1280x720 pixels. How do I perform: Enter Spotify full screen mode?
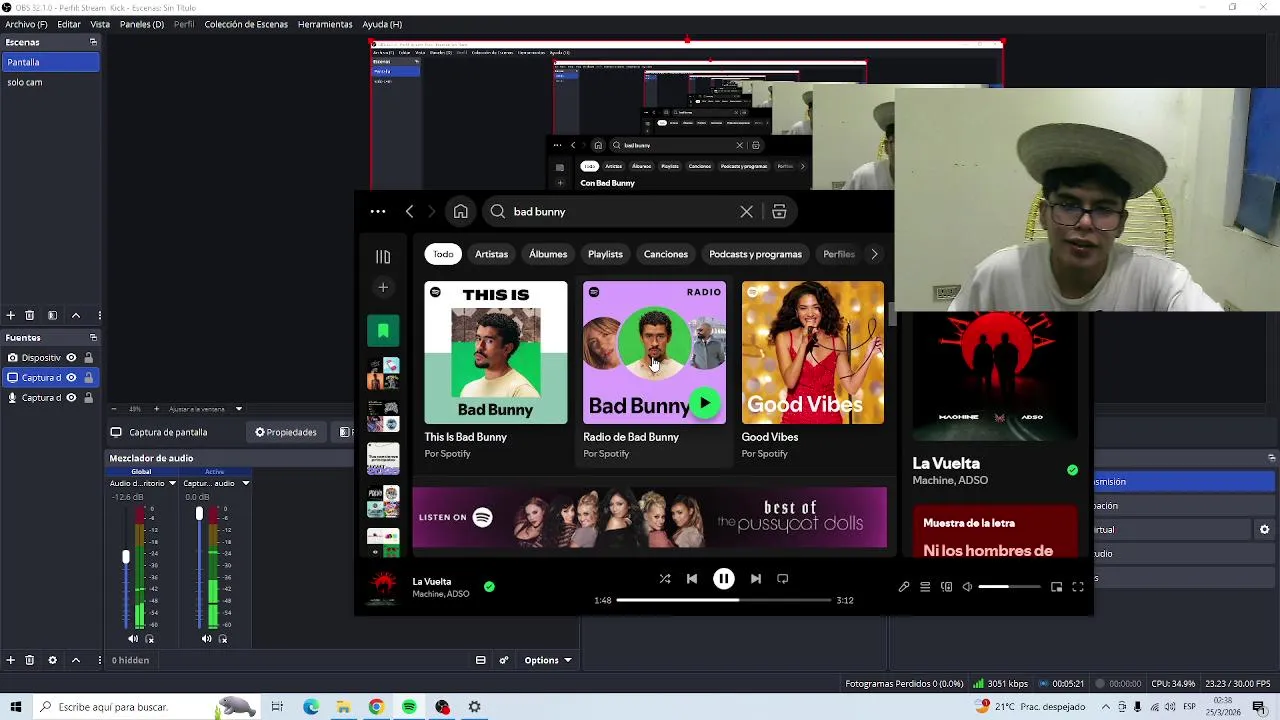pyautogui.click(x=1078, y=587)
